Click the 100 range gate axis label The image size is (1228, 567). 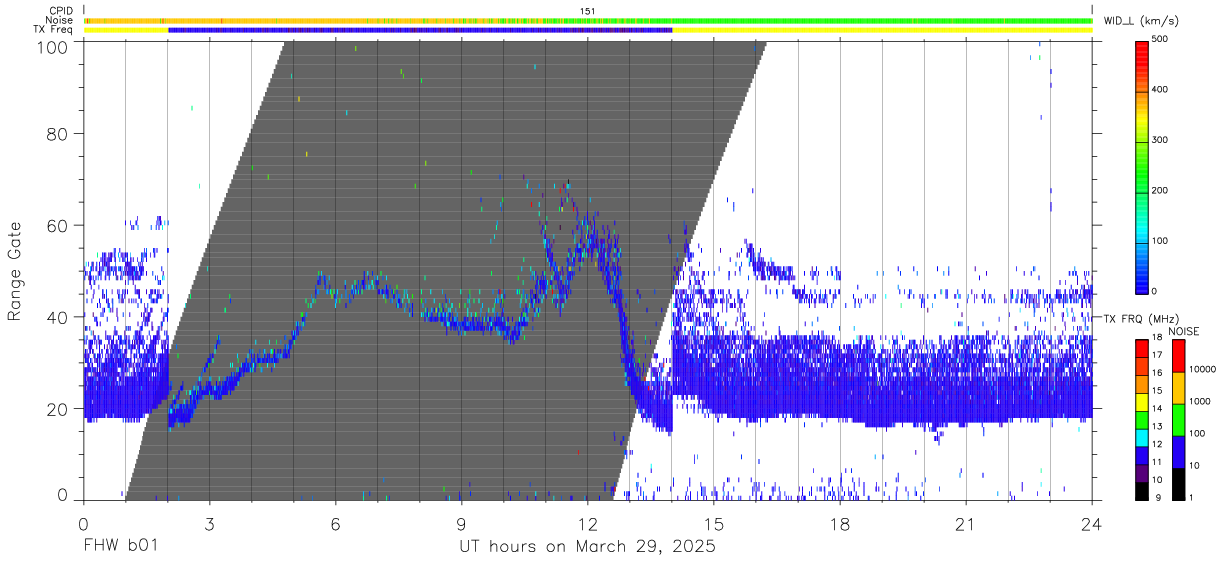pyautogui.click(x=54, y=47)
